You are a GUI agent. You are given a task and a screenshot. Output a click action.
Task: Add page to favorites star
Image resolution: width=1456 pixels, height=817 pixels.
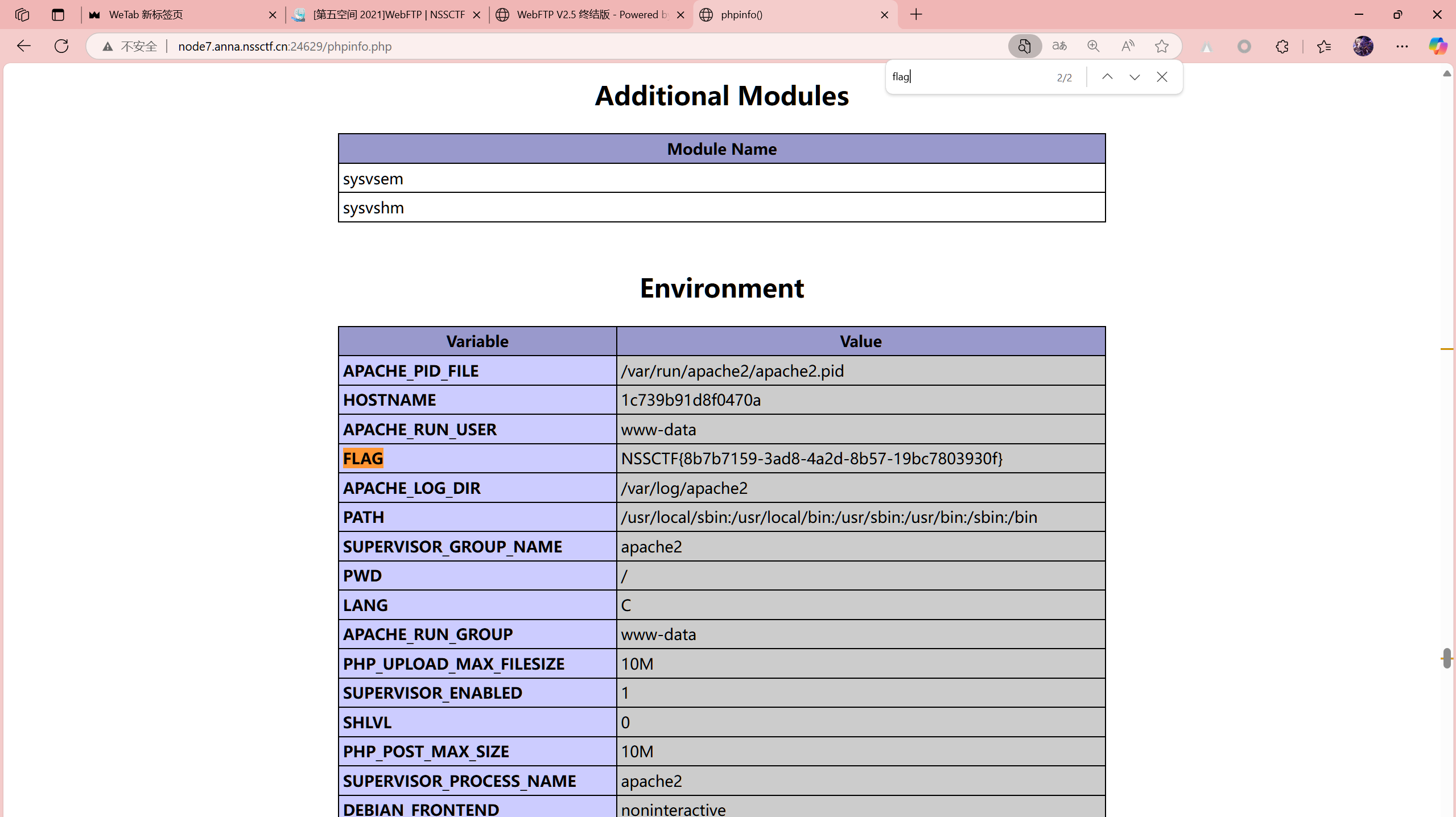[1161, 46]
